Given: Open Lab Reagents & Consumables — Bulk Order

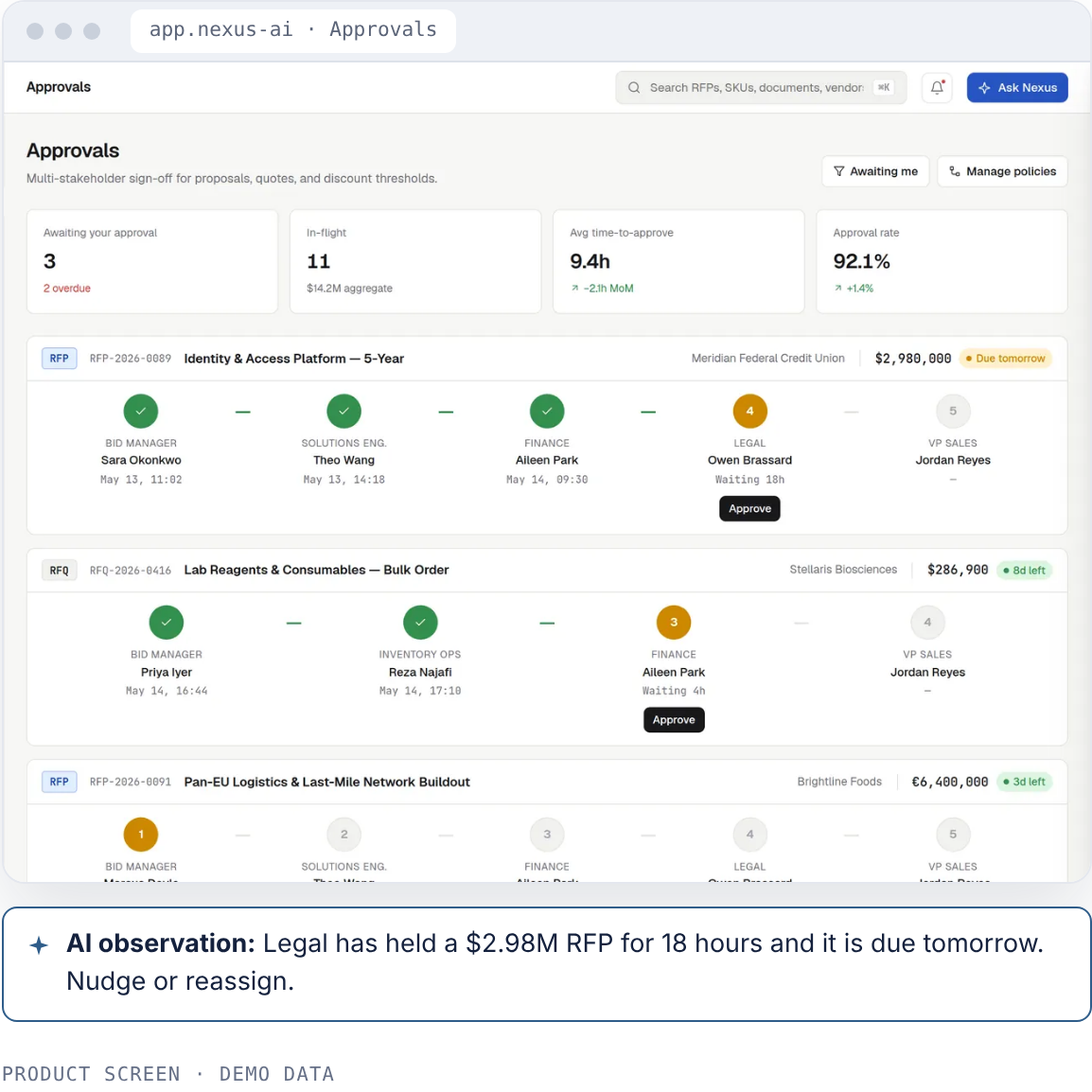Looking at the screenshot, I should [316, 570].
